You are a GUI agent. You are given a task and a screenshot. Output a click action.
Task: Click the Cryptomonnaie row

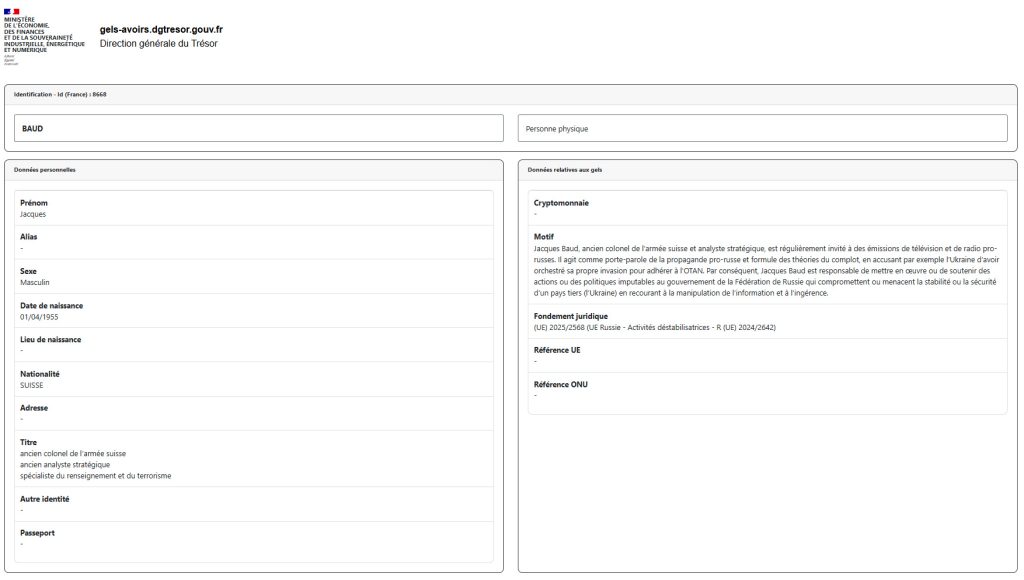click(767, 208)
